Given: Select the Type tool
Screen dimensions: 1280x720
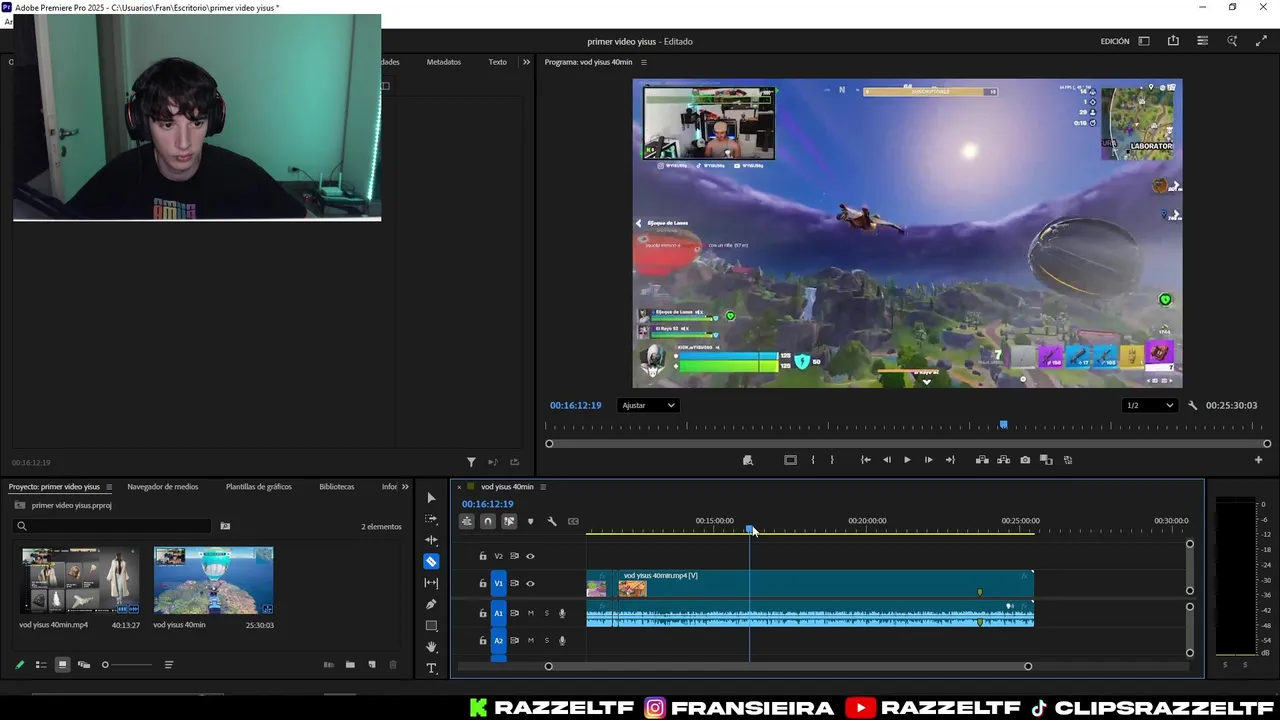Looking at the screenshot, I should 431,668.
